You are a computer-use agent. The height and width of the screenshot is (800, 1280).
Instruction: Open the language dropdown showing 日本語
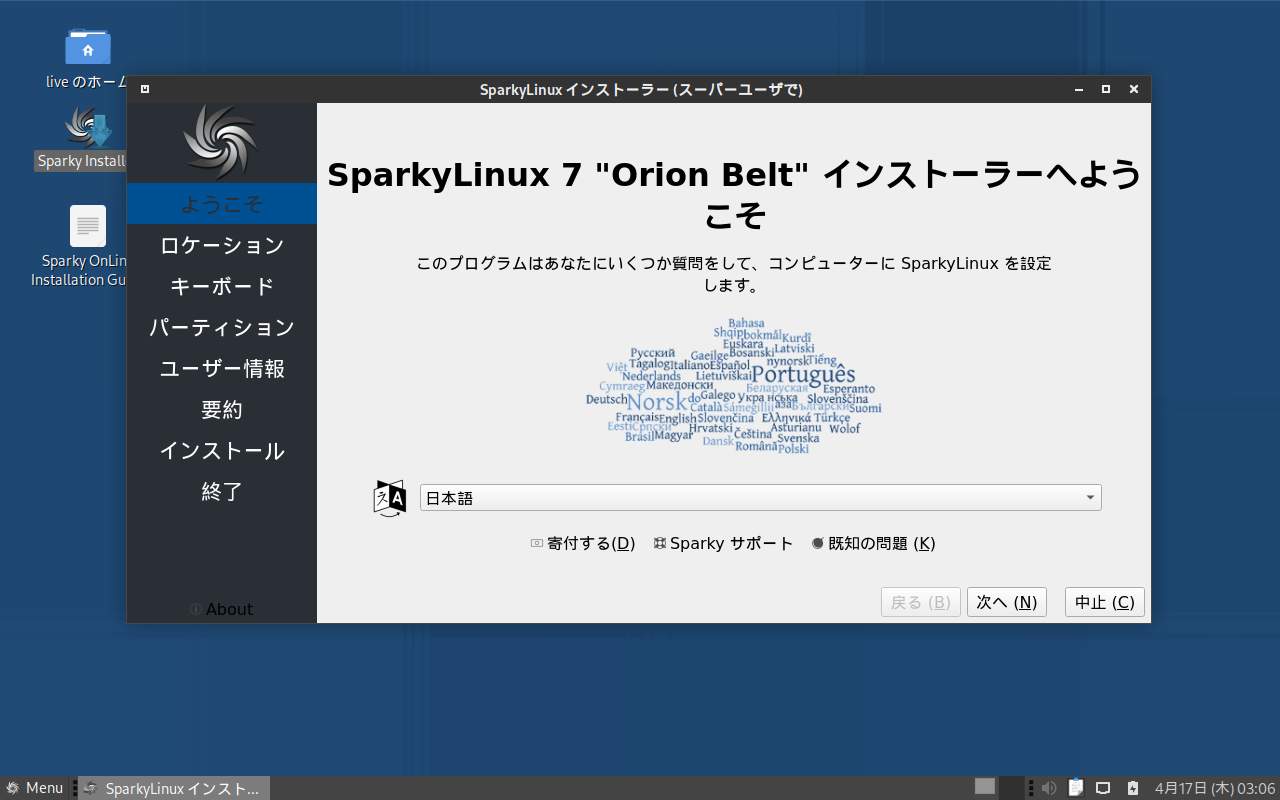click(x=760, y=498)
